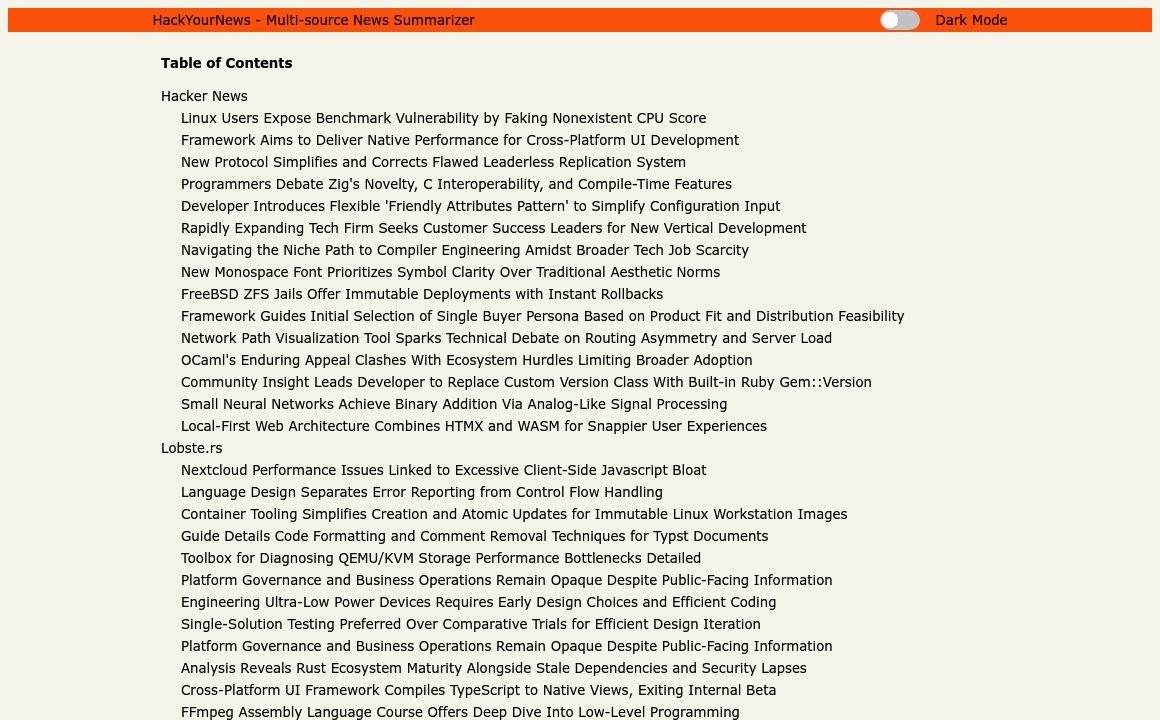Toggle the Dark Mode switch

(x=899, y=20)
